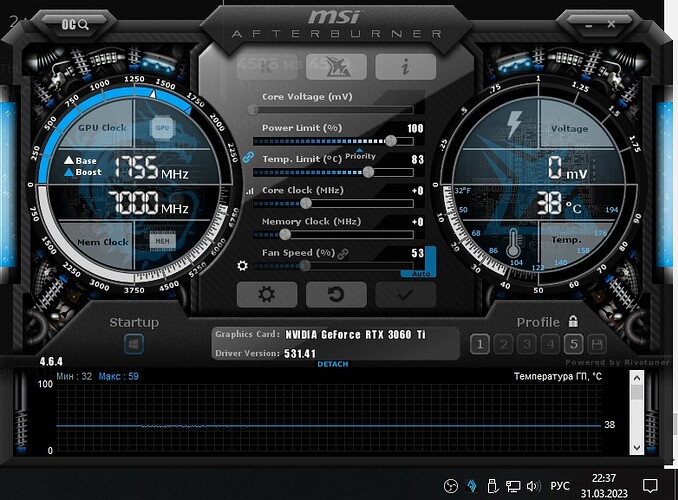The width and height of the screenshot is (678, 500).
Task: Toggle the Windows Startup button
Action: point(134,344)
